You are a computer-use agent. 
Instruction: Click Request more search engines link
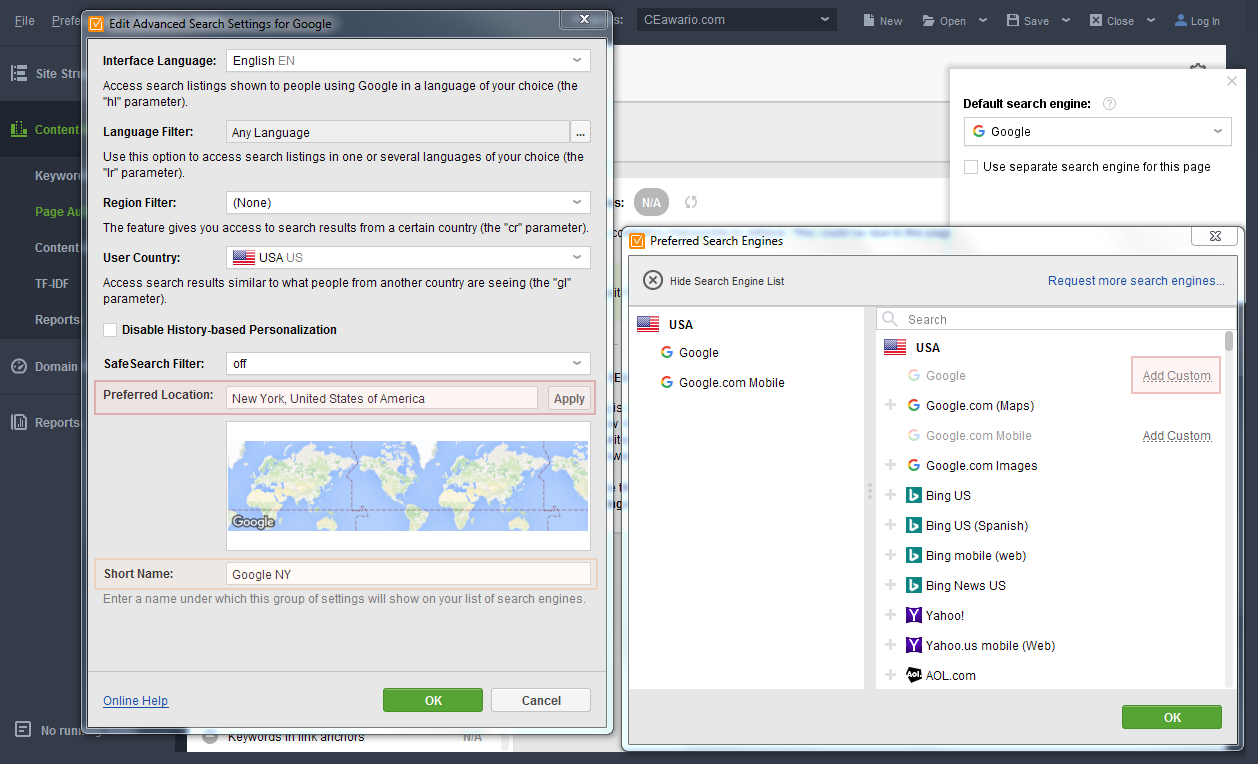coord(1136,281)
